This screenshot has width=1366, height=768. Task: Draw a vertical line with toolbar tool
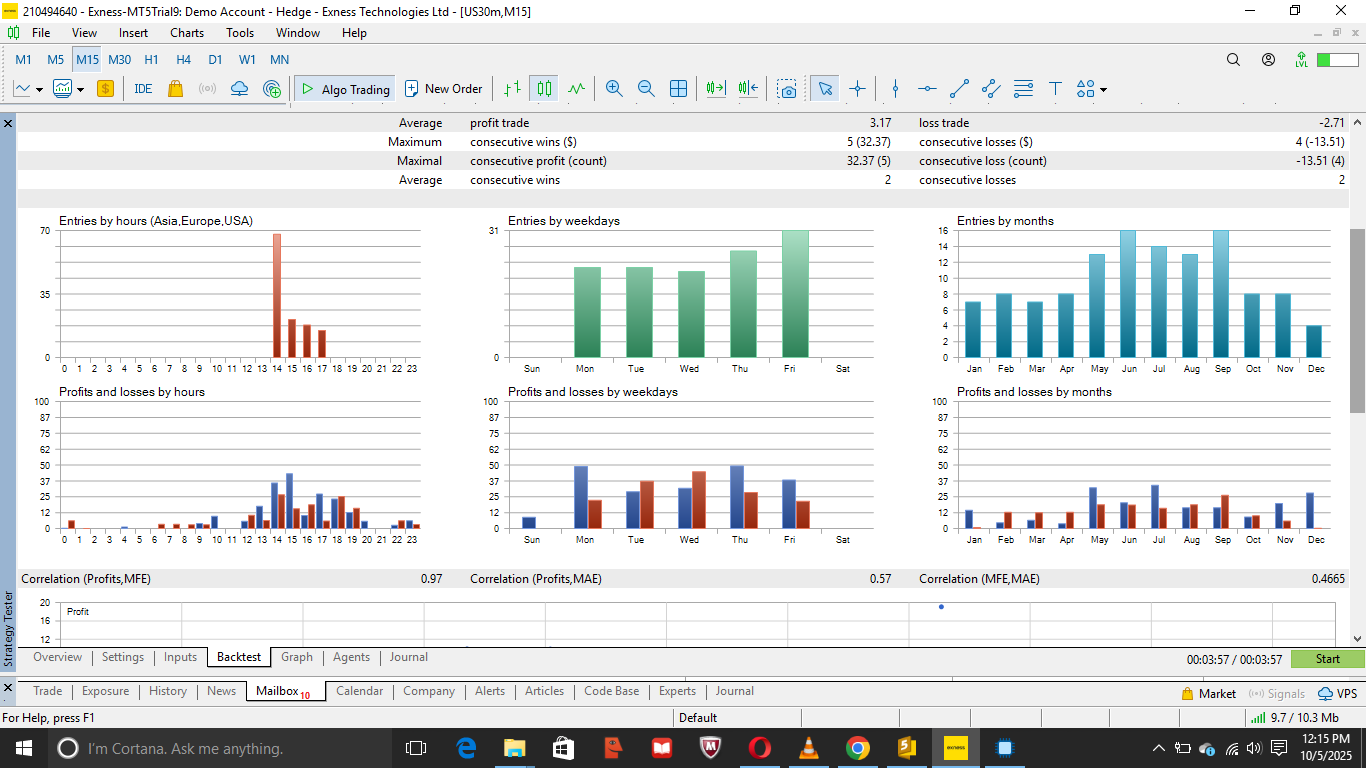(895, 89)
